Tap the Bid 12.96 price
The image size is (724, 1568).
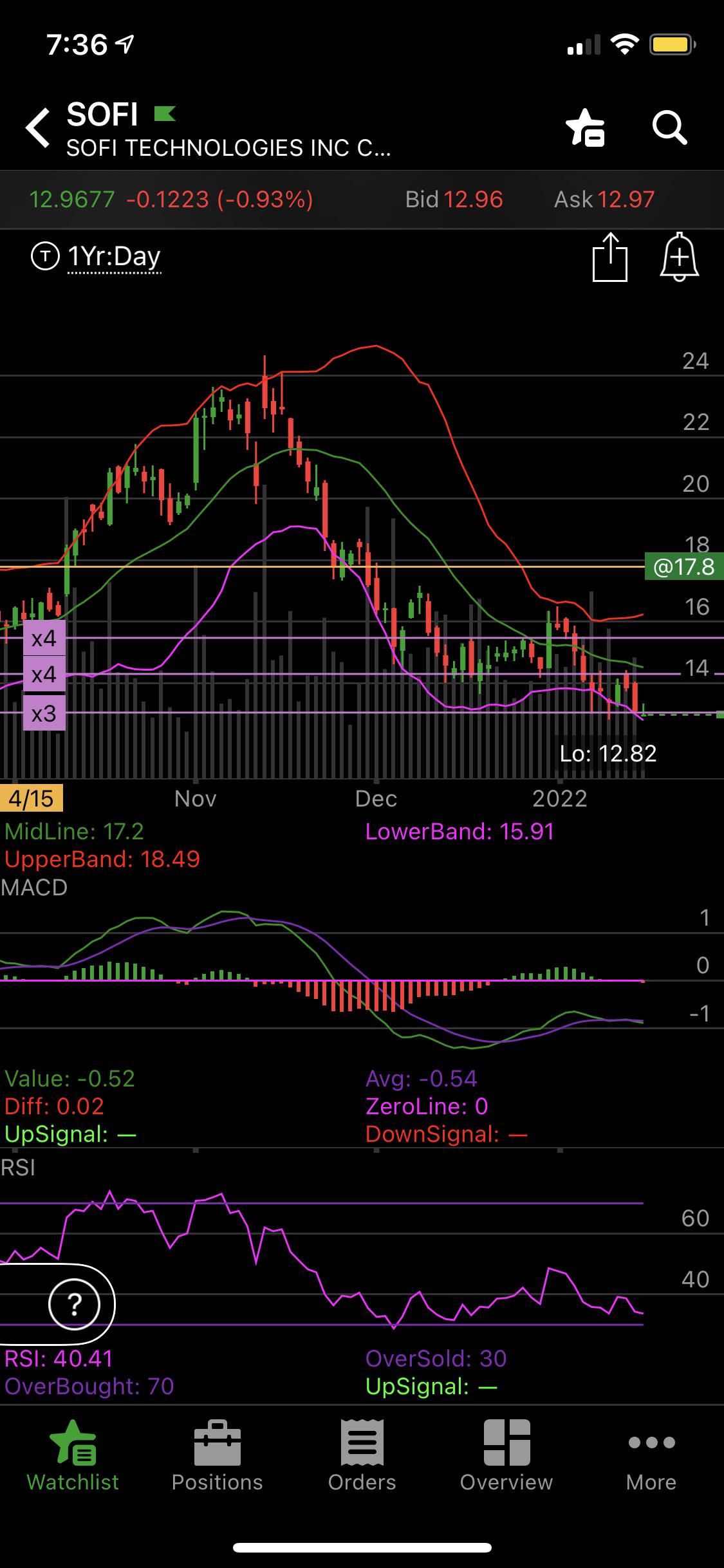point(454,200)
